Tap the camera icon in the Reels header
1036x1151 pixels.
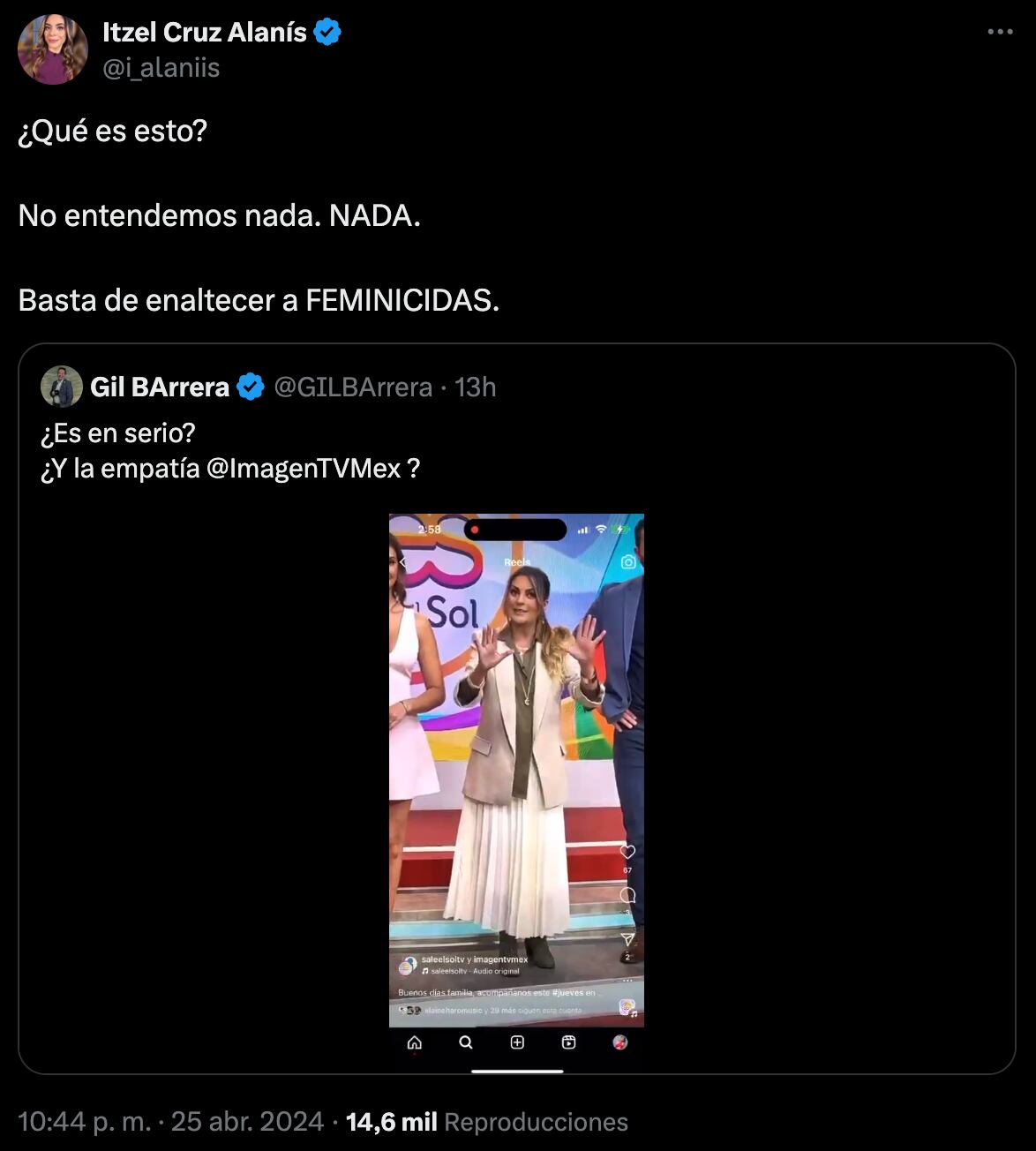[628, 562]
